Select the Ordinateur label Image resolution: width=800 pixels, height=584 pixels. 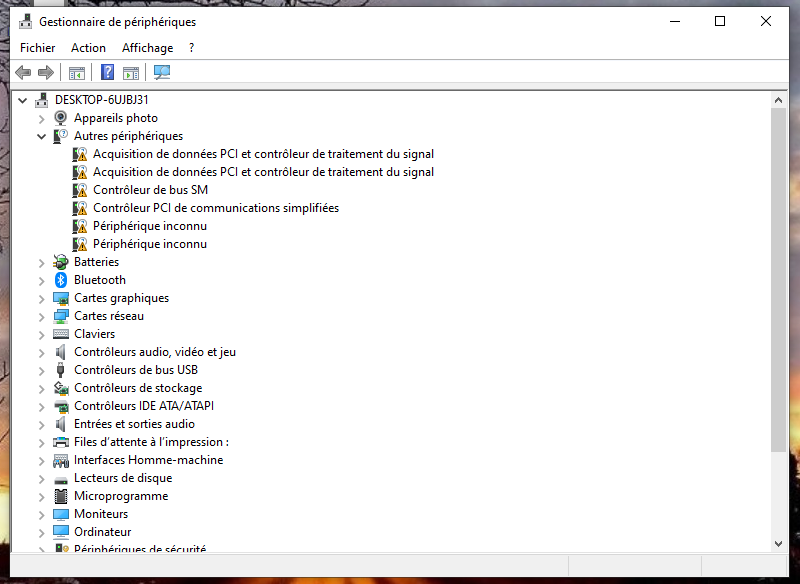click(103, 532)
